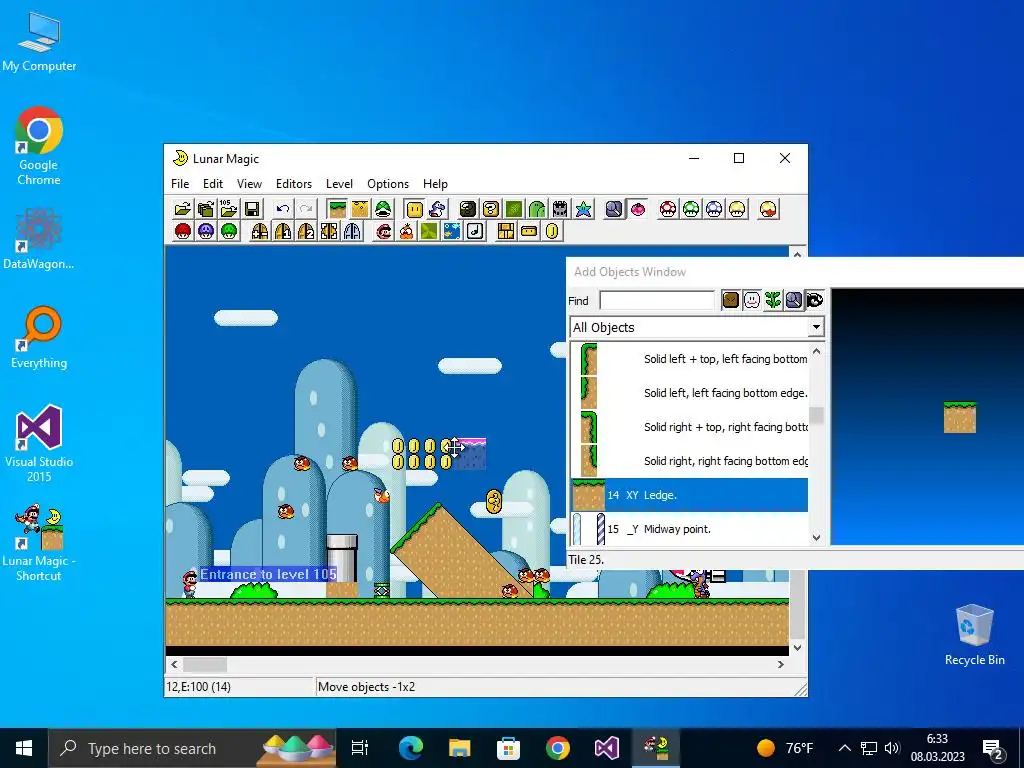Select the 'Ledge.' object row

690,495
